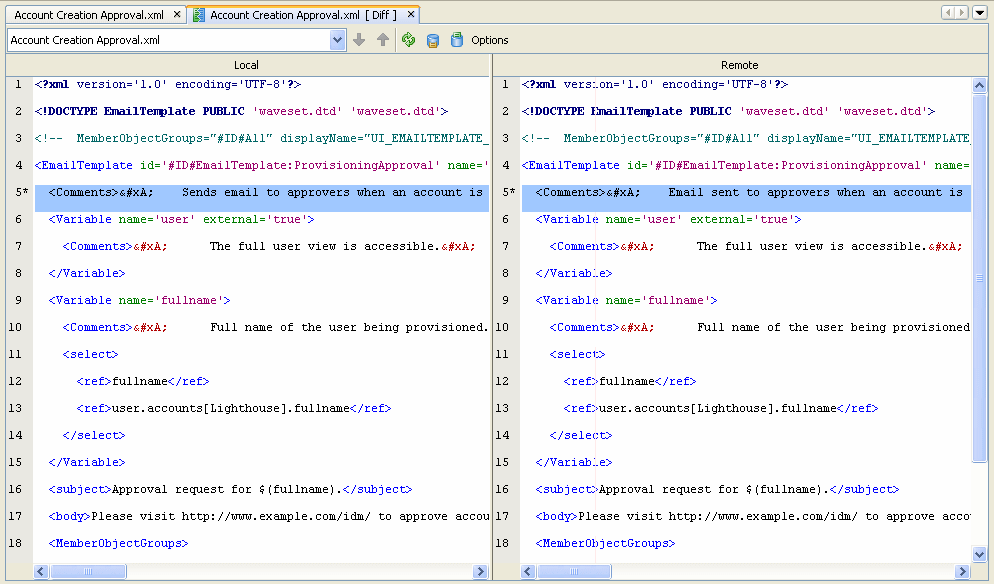Select the Account Creation Approval.xml Diff tab

(303, 15)
